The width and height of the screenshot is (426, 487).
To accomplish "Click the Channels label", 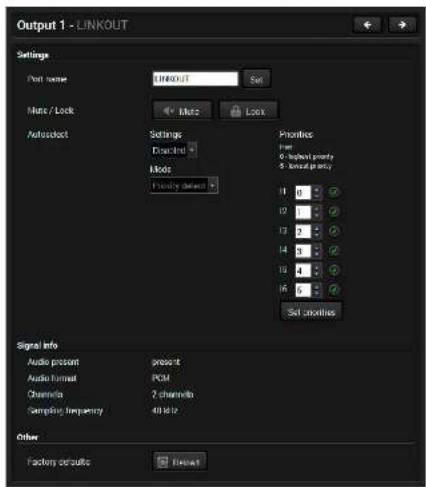I will click(x=45, y=394).
